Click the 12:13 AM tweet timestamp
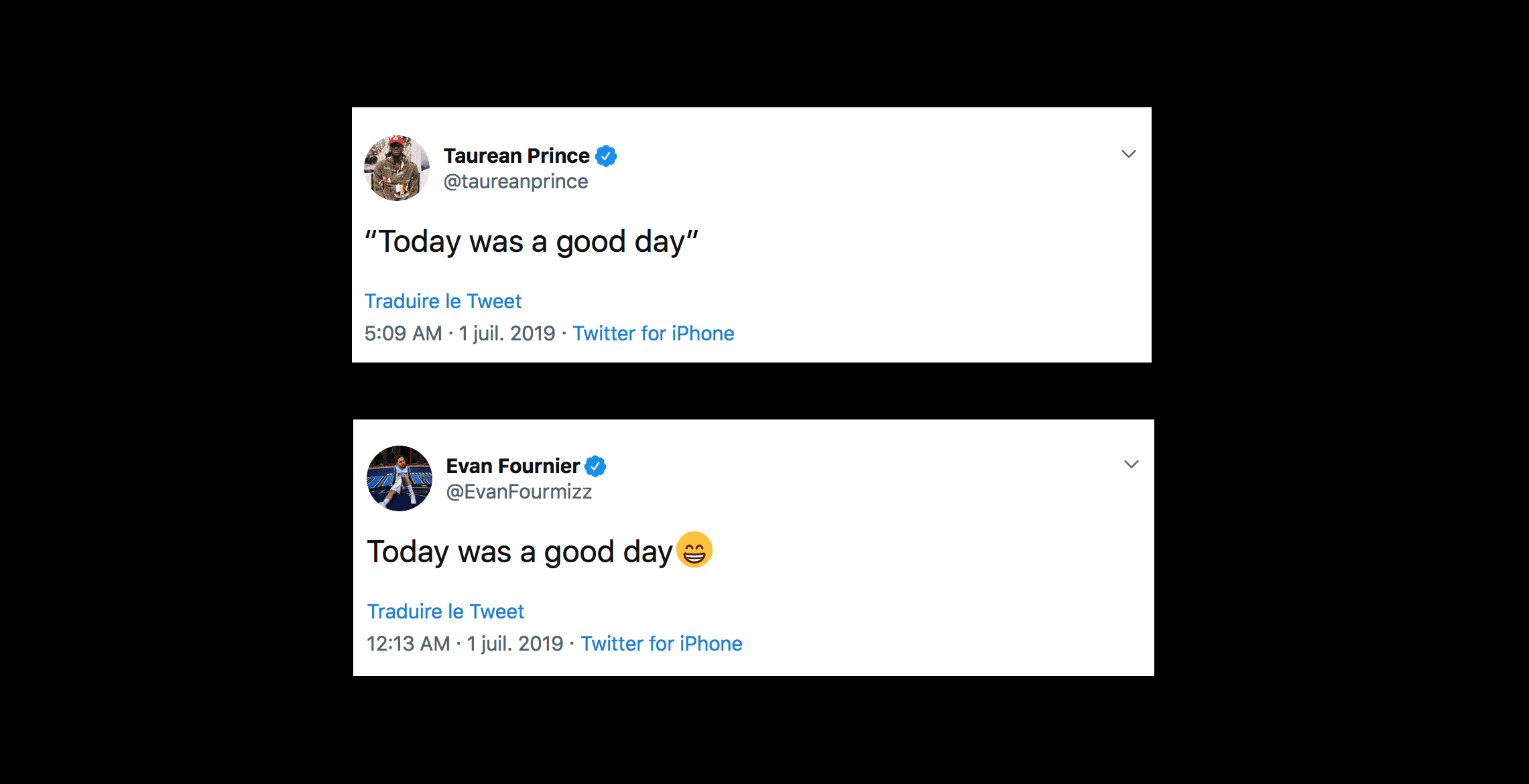The image size is (1529, 784). [x=408, y=644]
